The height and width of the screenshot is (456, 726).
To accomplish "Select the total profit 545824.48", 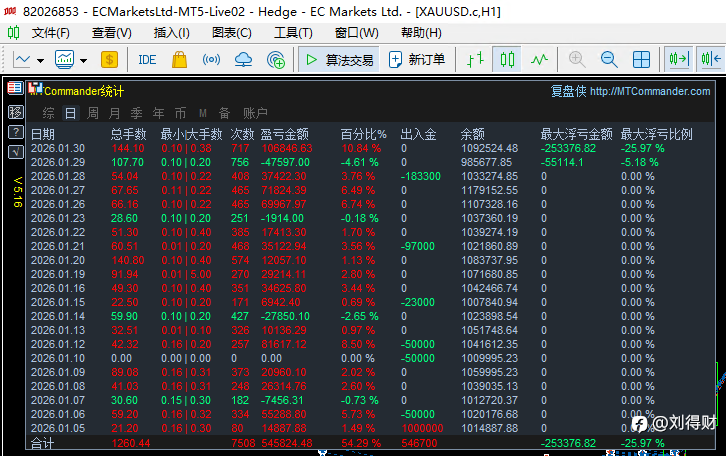I will 287,443.
